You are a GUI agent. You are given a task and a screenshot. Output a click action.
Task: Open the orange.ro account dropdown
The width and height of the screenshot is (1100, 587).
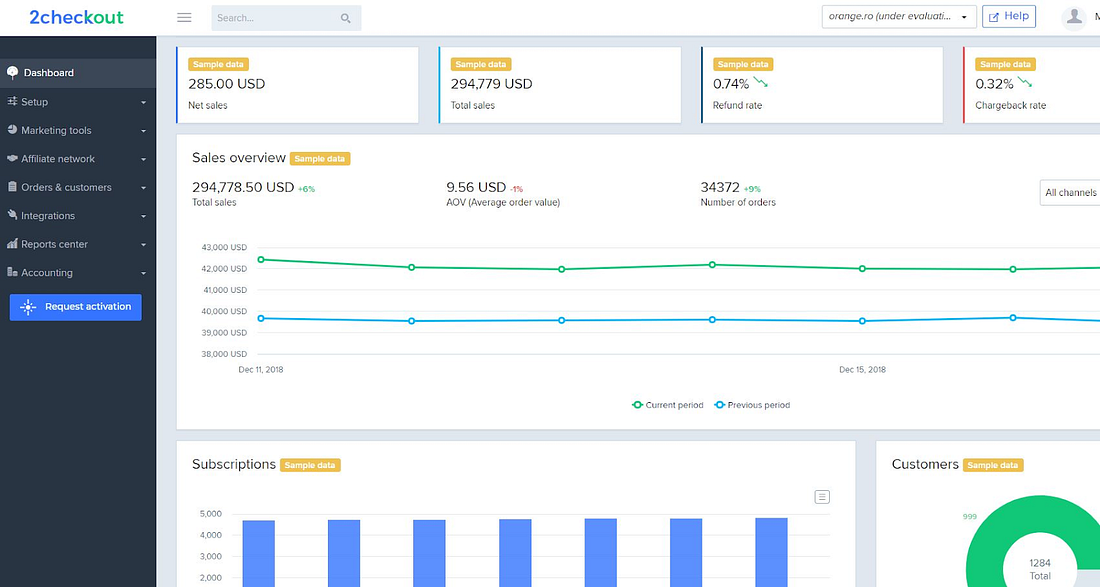pos(898,17)
